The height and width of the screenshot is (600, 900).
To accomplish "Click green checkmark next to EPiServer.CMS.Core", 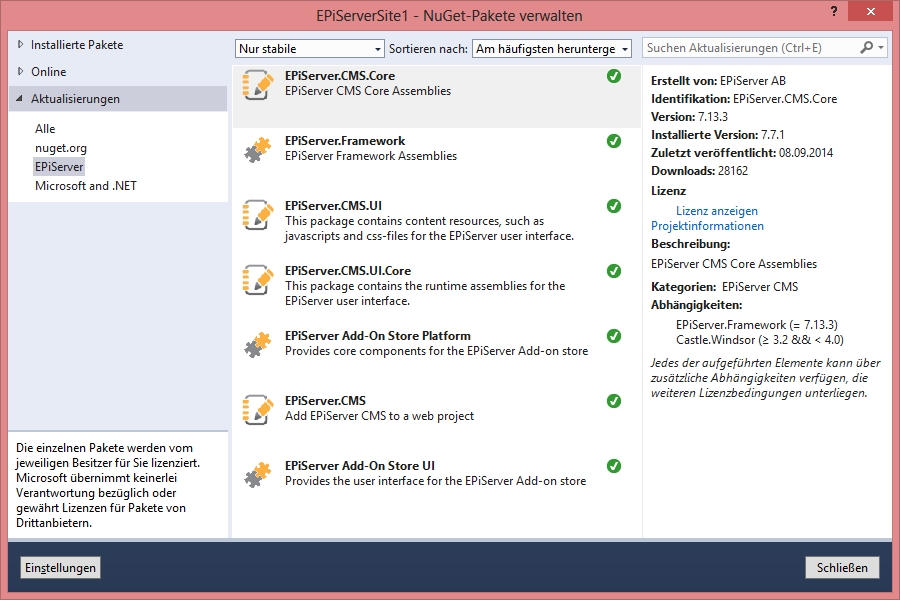I will point(614,76).
